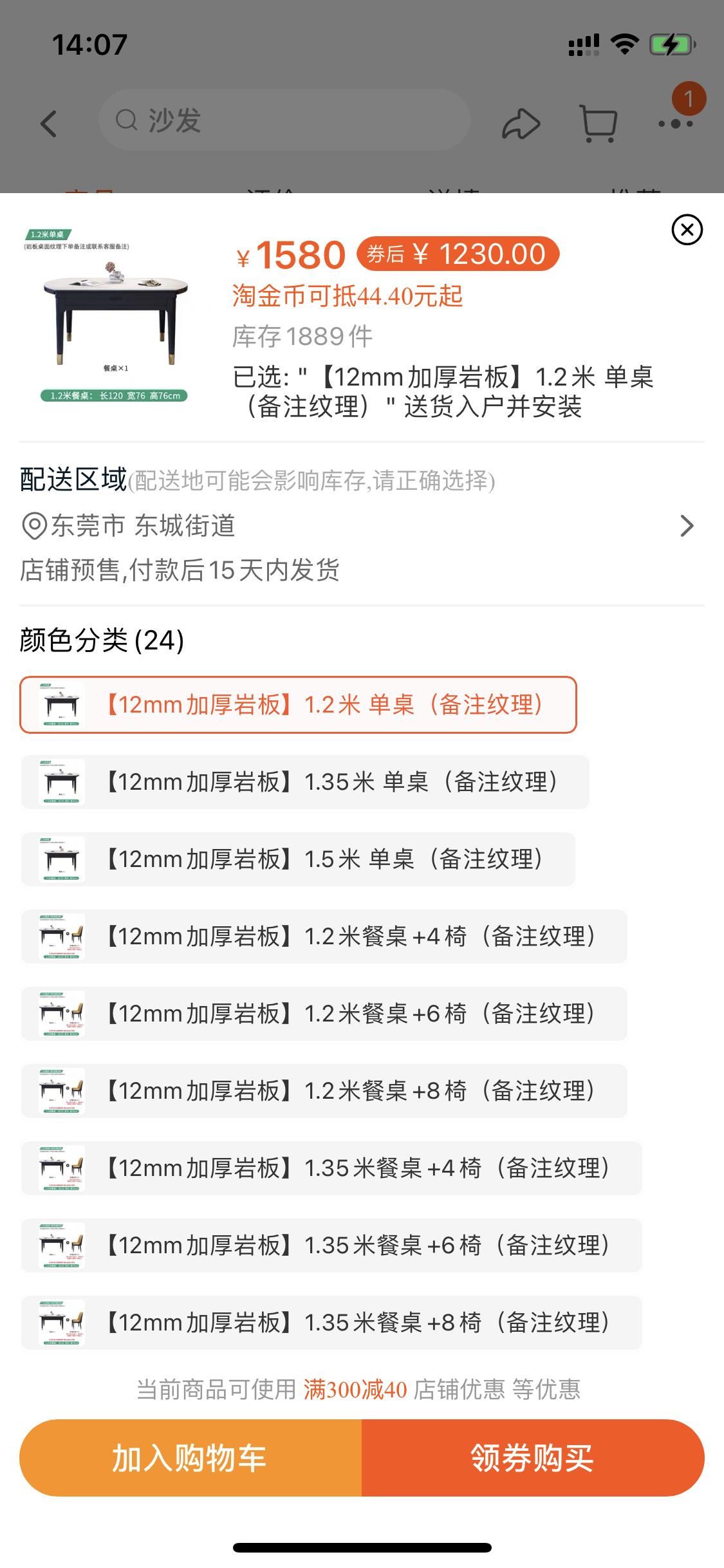Open the share arrow icon
The width and height of the screenshot is (724, 1568).
point(521,124)
